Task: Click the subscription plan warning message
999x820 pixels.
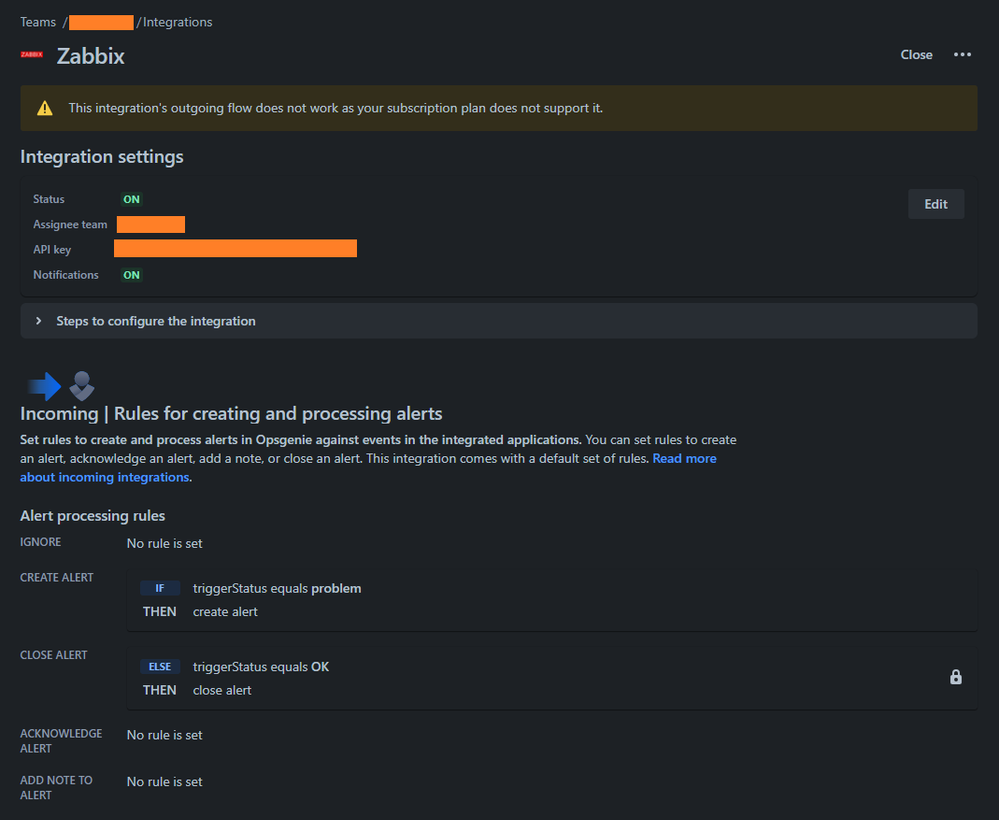Action: coord(336,108)
